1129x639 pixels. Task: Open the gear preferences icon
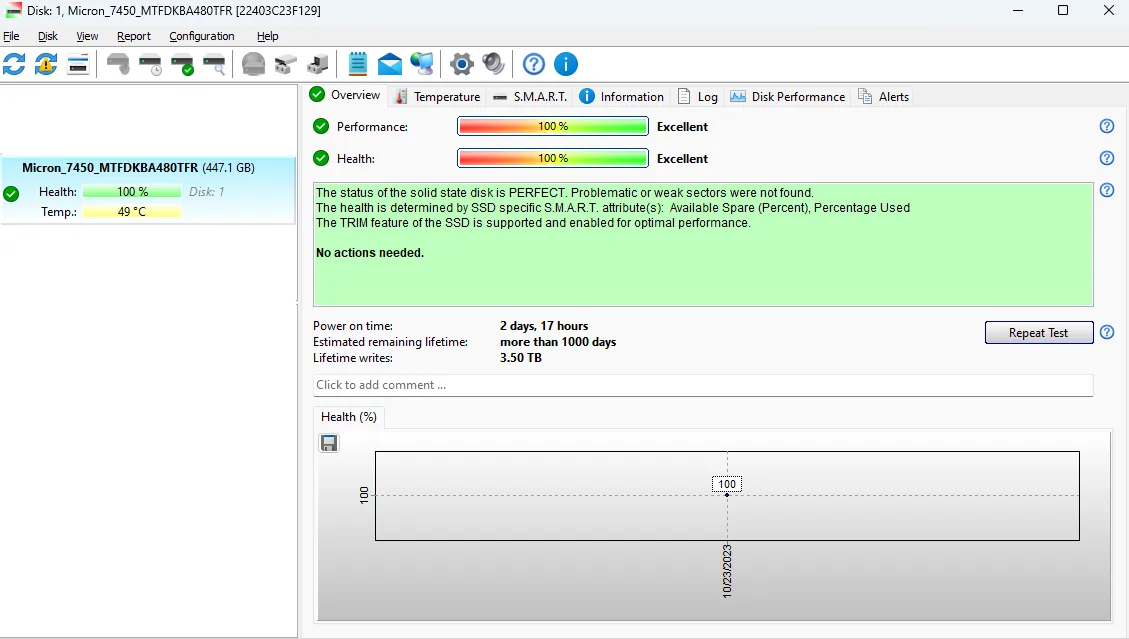461,65
